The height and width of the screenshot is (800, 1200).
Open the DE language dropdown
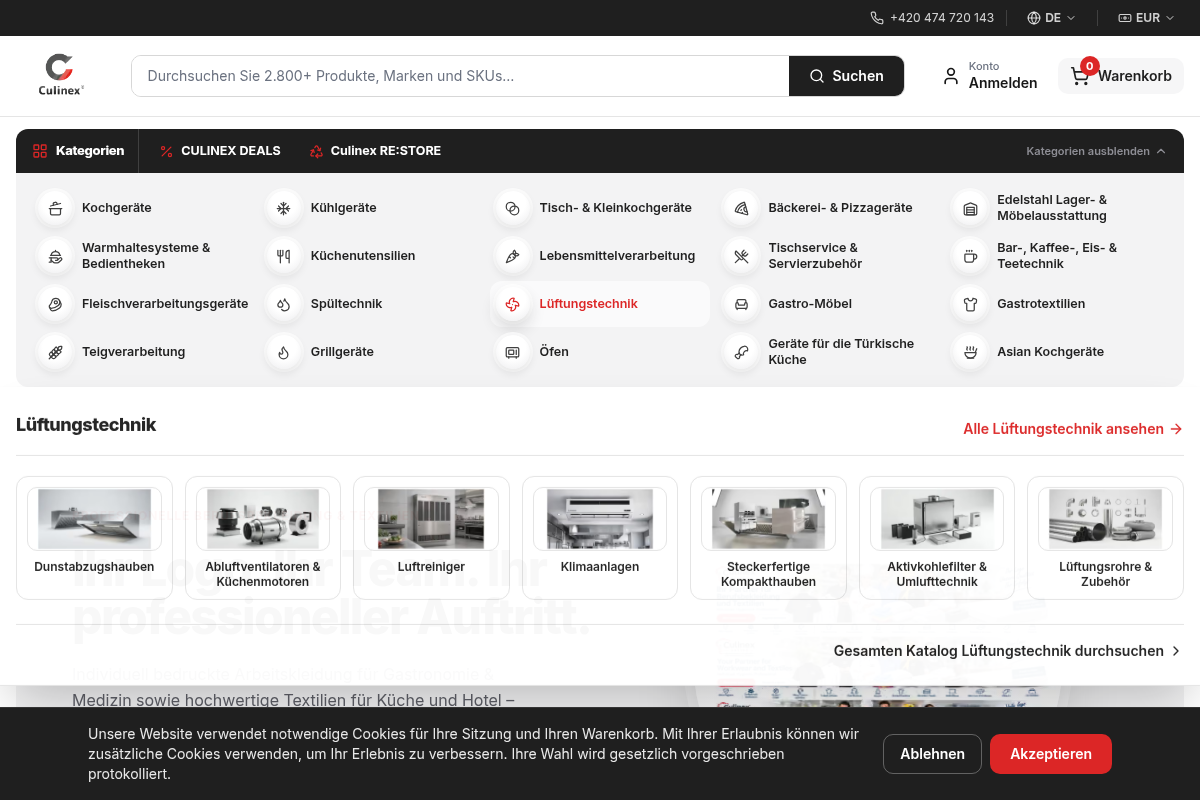pos(1051,18)
